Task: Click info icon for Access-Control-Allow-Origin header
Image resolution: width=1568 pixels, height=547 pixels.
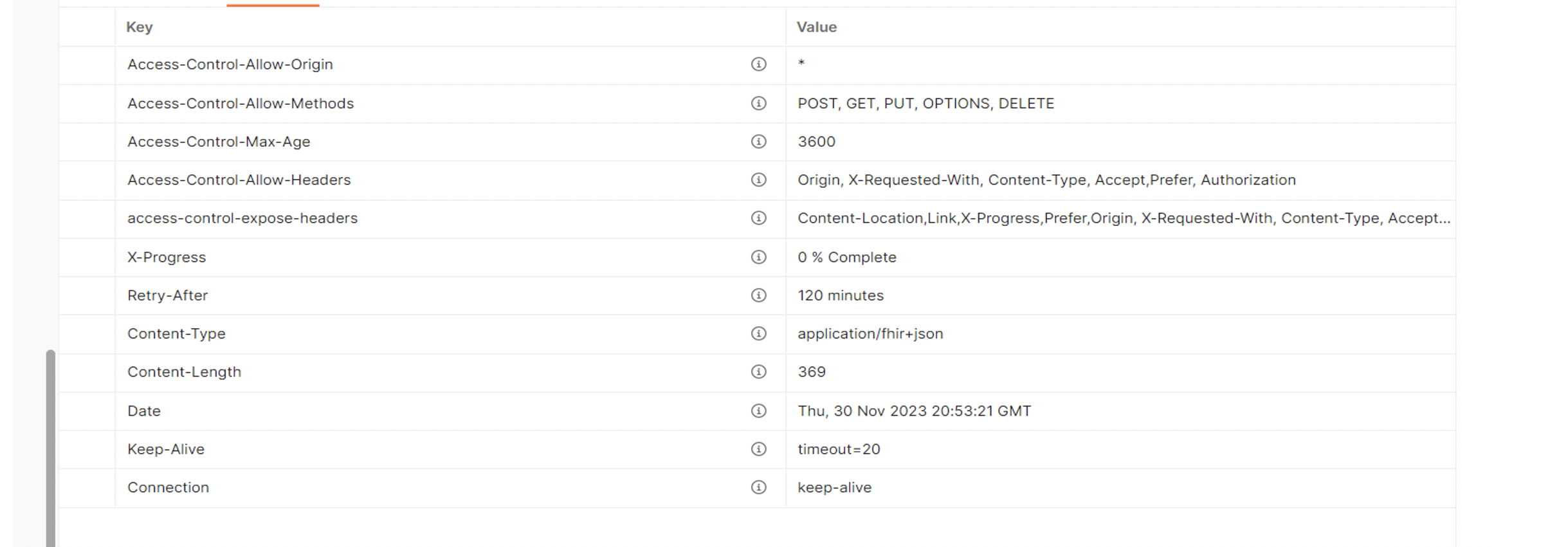Action: pyautogui.click(x=758, y=64)
